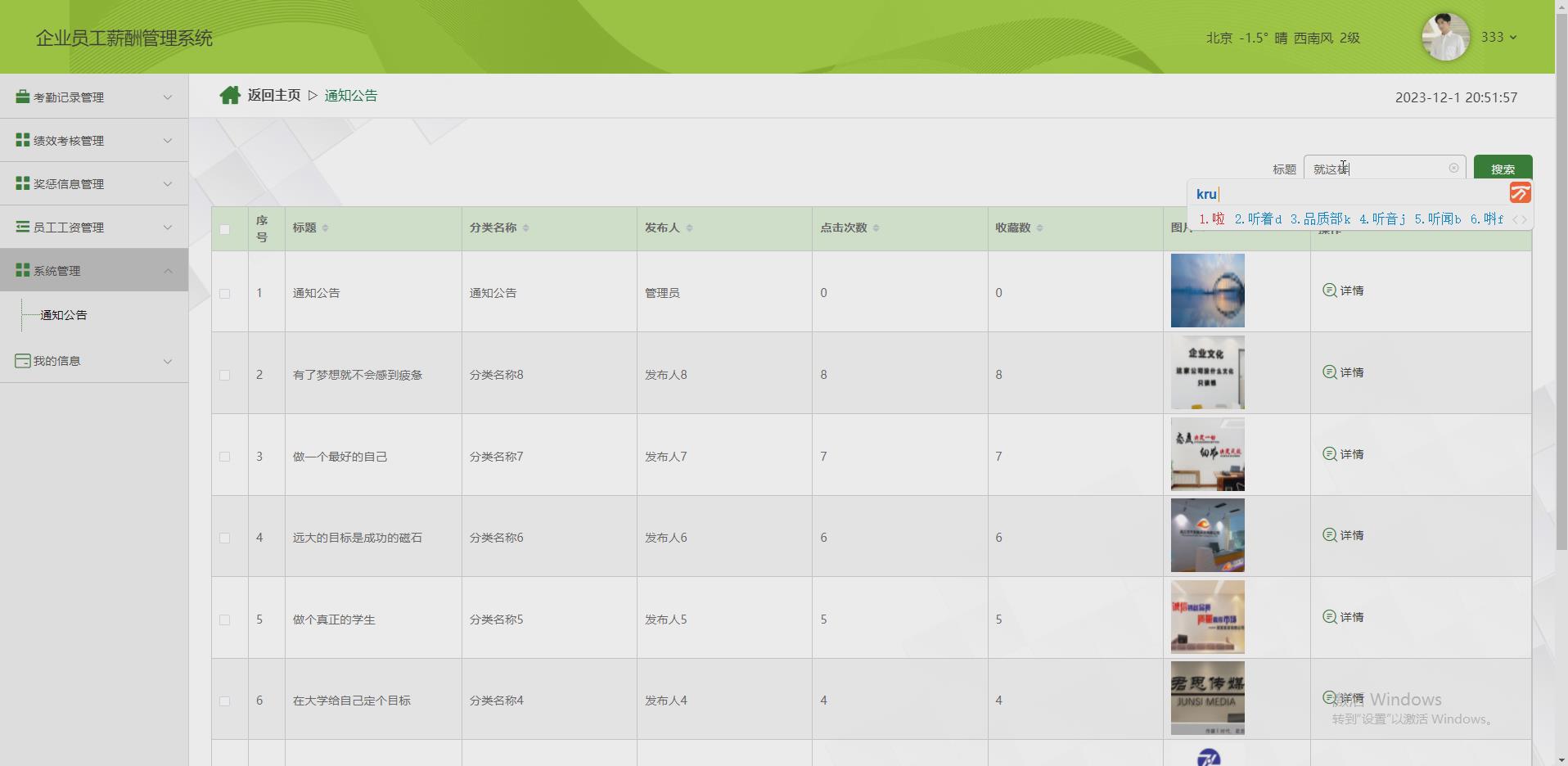Open the 员工工资管理 sidebar menu

click(94, 227)
